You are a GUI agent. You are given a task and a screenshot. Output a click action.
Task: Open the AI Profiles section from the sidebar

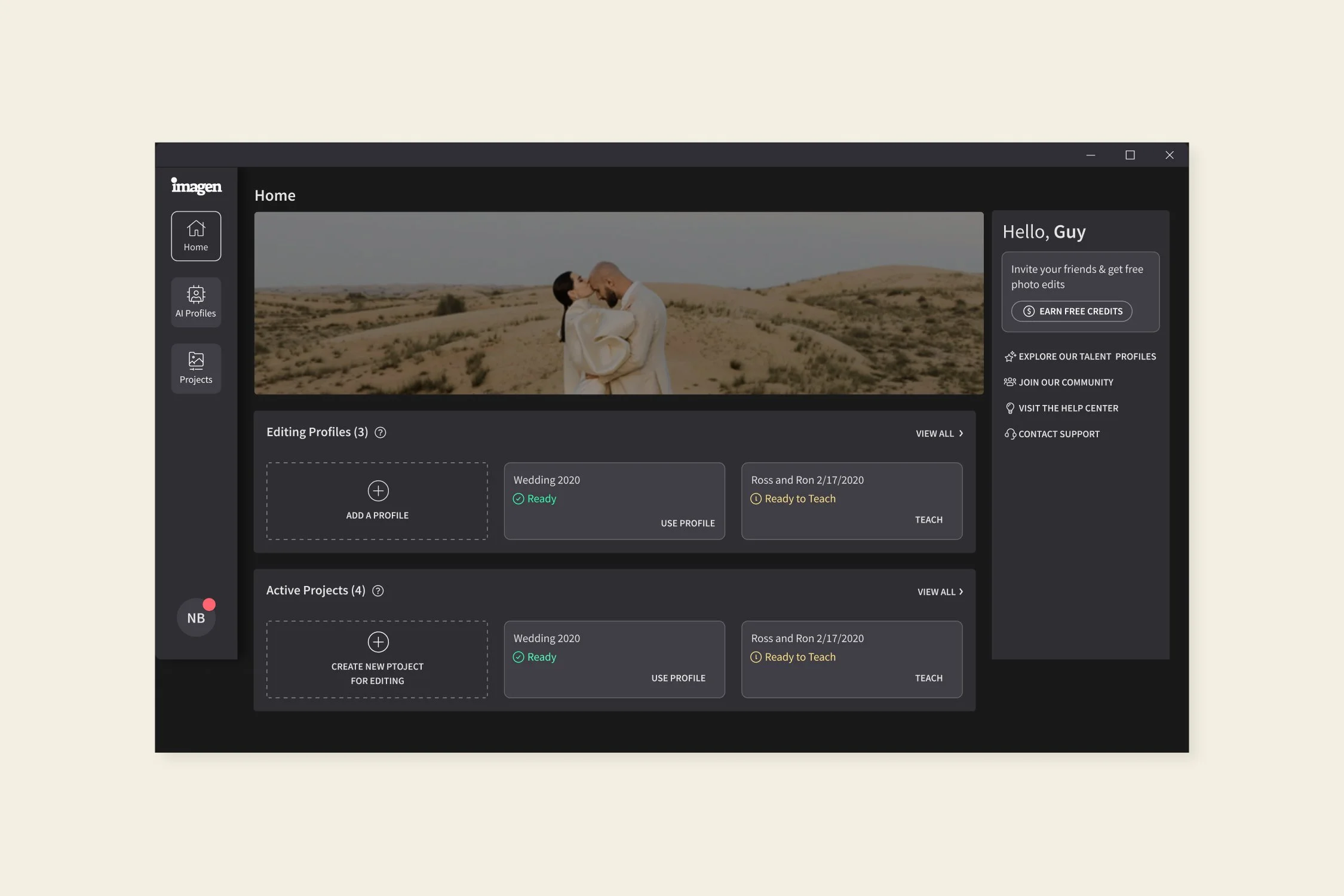click(195, 302)
